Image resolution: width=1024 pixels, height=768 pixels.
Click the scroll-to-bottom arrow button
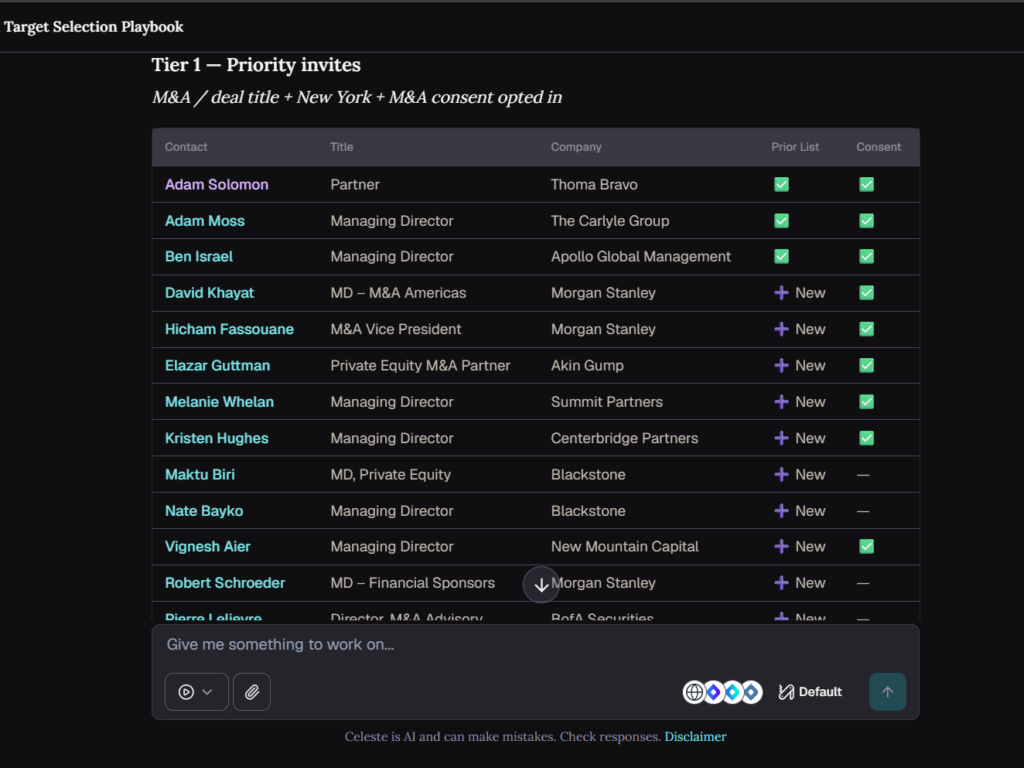point(541,584)
